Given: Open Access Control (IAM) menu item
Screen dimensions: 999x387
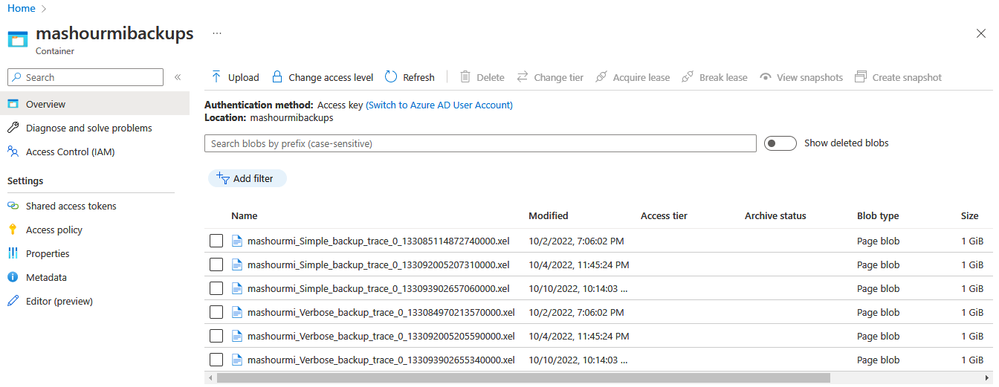Looking at the screenshot, I should (x=70, y=152).
